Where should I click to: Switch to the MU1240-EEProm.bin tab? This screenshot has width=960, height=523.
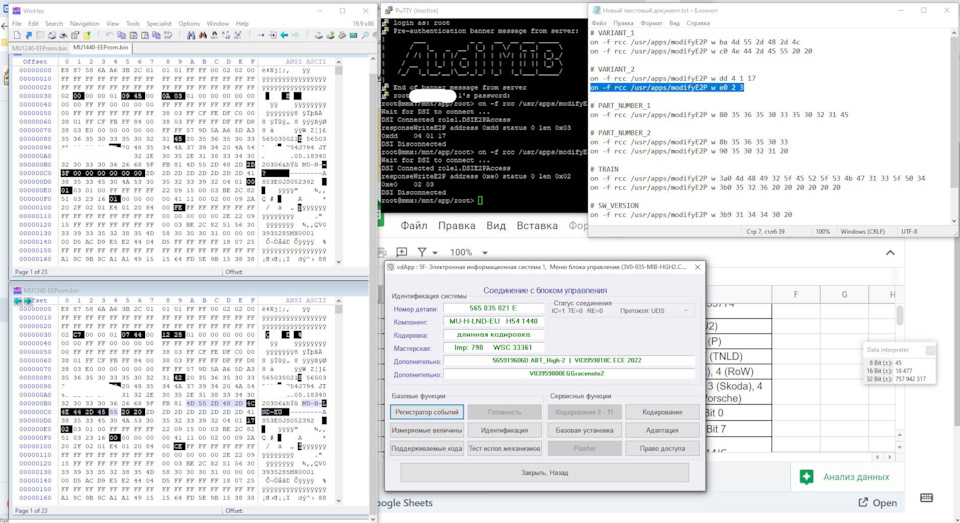tap(39, 48)
